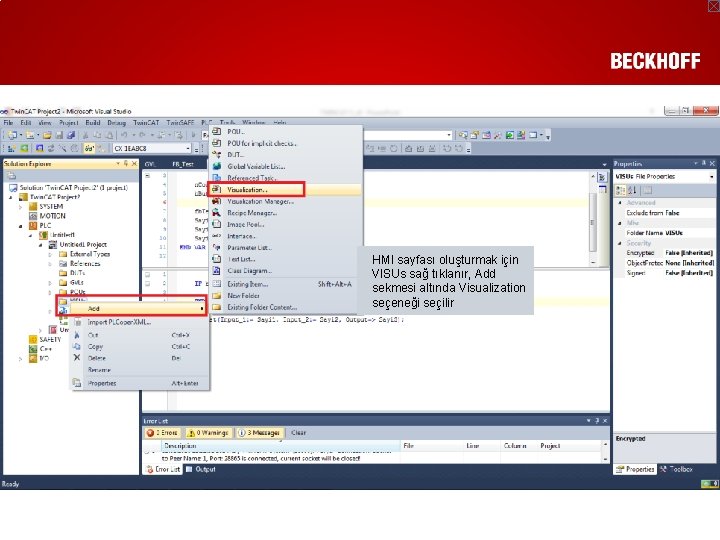Image resolution: width=720 pixels, height=540 pixels.
Task: Click the Clear button in Error List
Action: [x=298, y=433]
